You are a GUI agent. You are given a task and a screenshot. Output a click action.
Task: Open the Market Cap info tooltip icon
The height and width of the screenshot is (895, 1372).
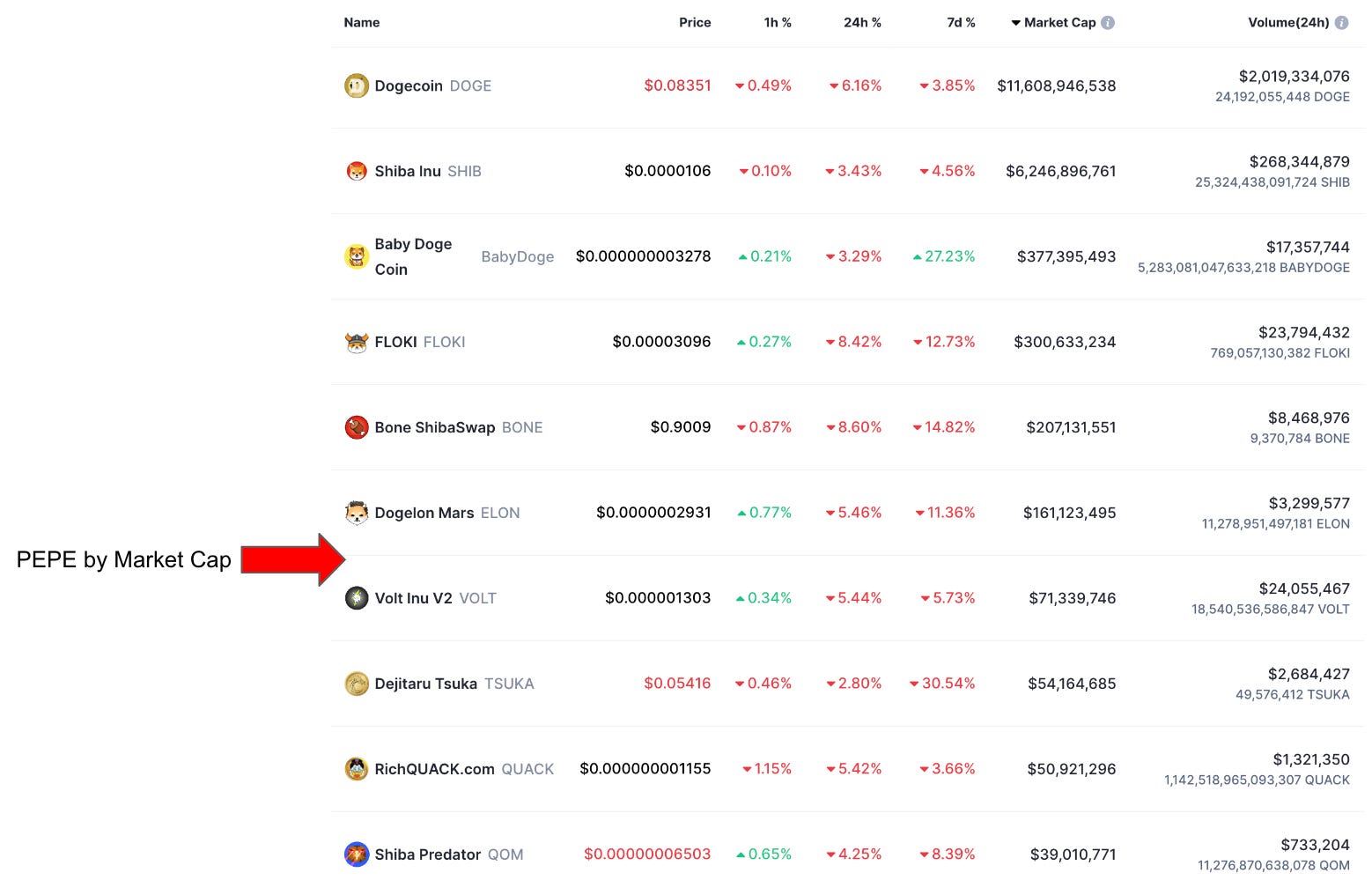1110,22
